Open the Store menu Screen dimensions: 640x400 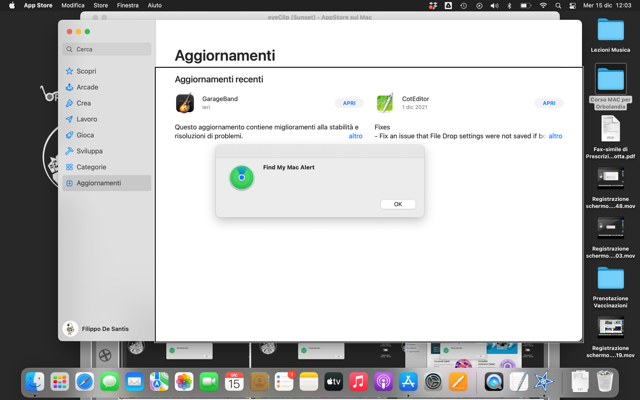click(x=100, y=5)
